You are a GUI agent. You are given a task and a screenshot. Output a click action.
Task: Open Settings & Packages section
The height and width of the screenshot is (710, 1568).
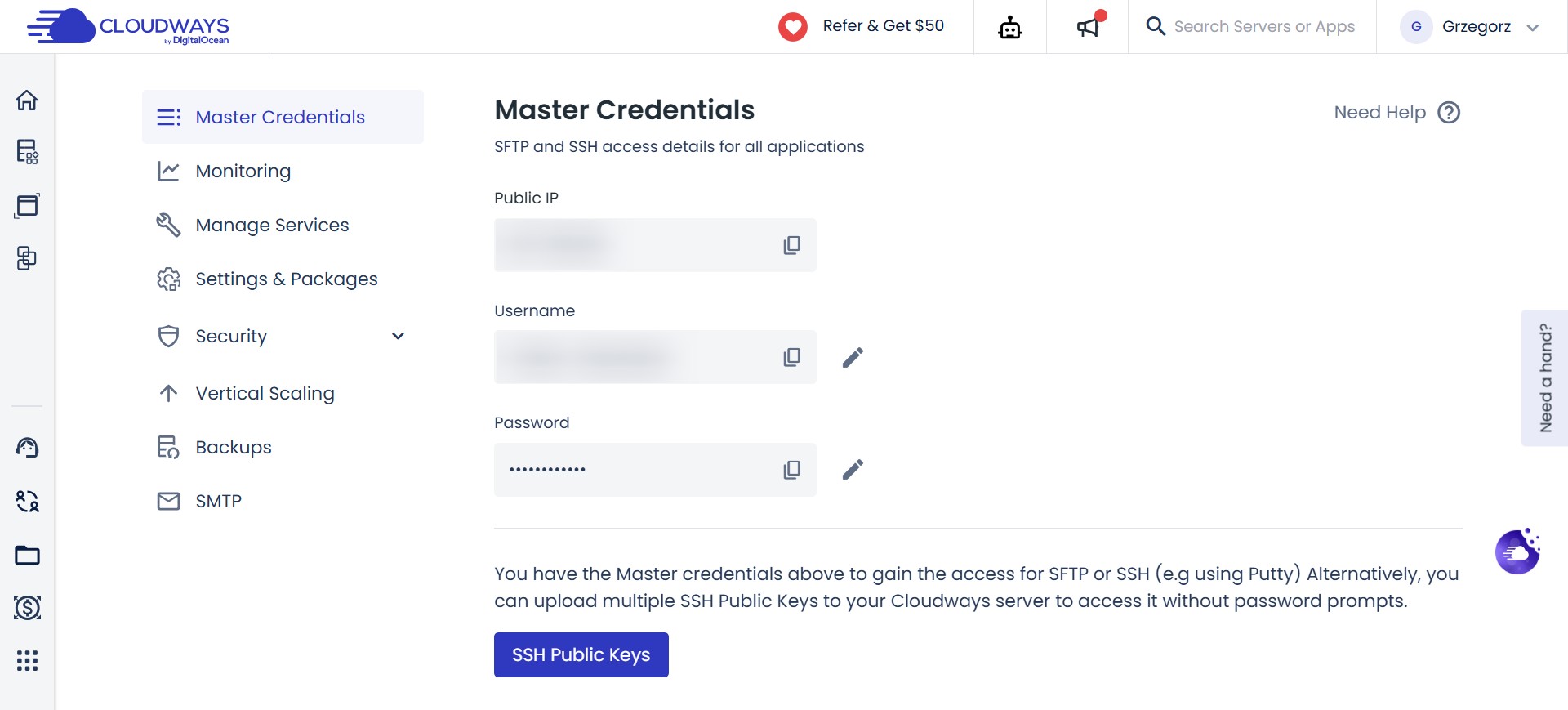(x=286, y=279)
